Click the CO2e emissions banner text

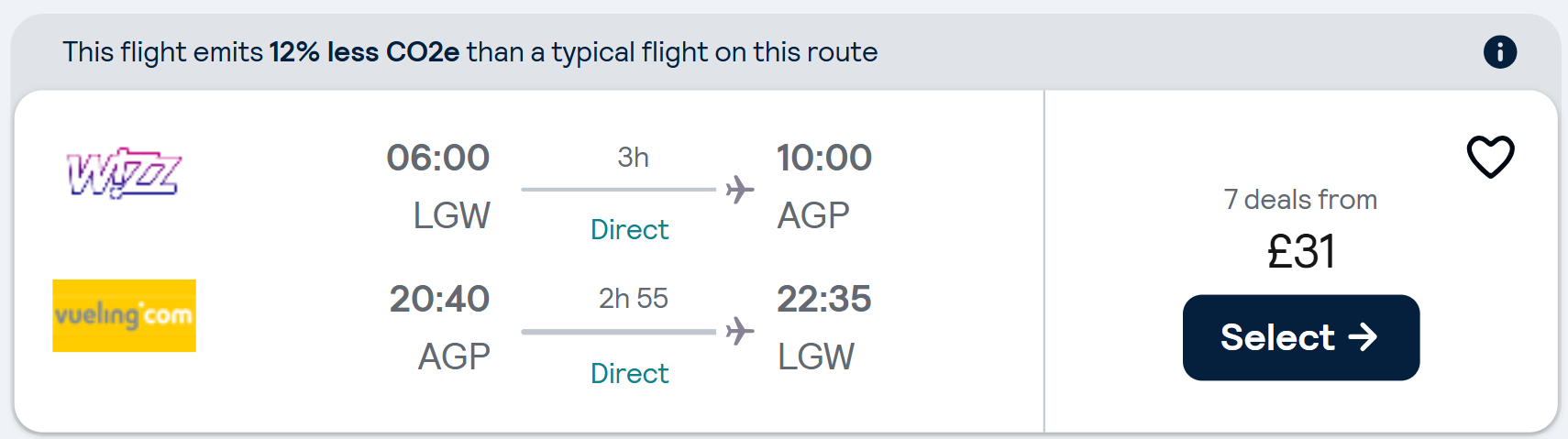click(469, 52)
